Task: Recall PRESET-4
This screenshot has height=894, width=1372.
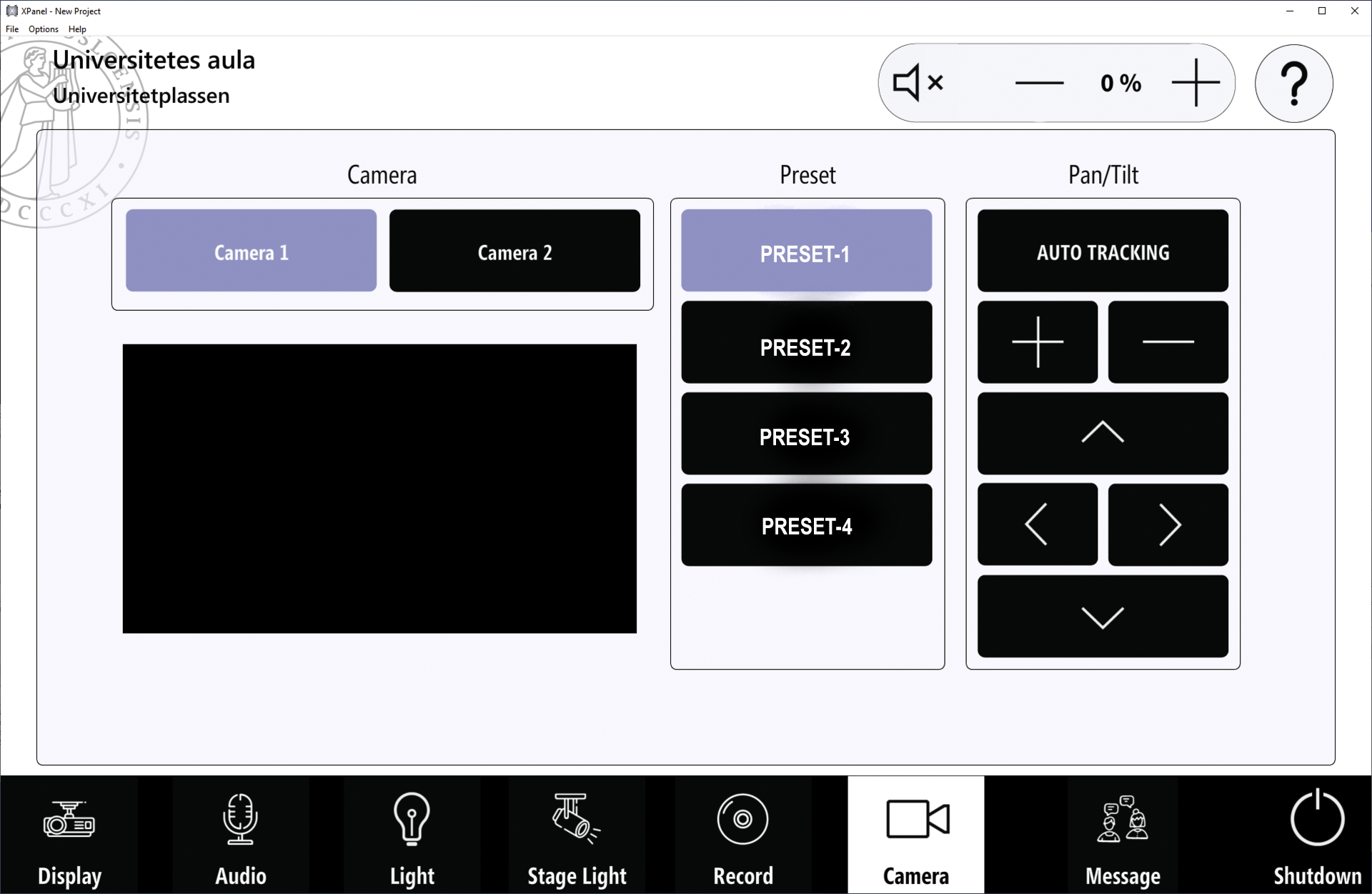Action: pyautogui.click(x=807, y=525)
